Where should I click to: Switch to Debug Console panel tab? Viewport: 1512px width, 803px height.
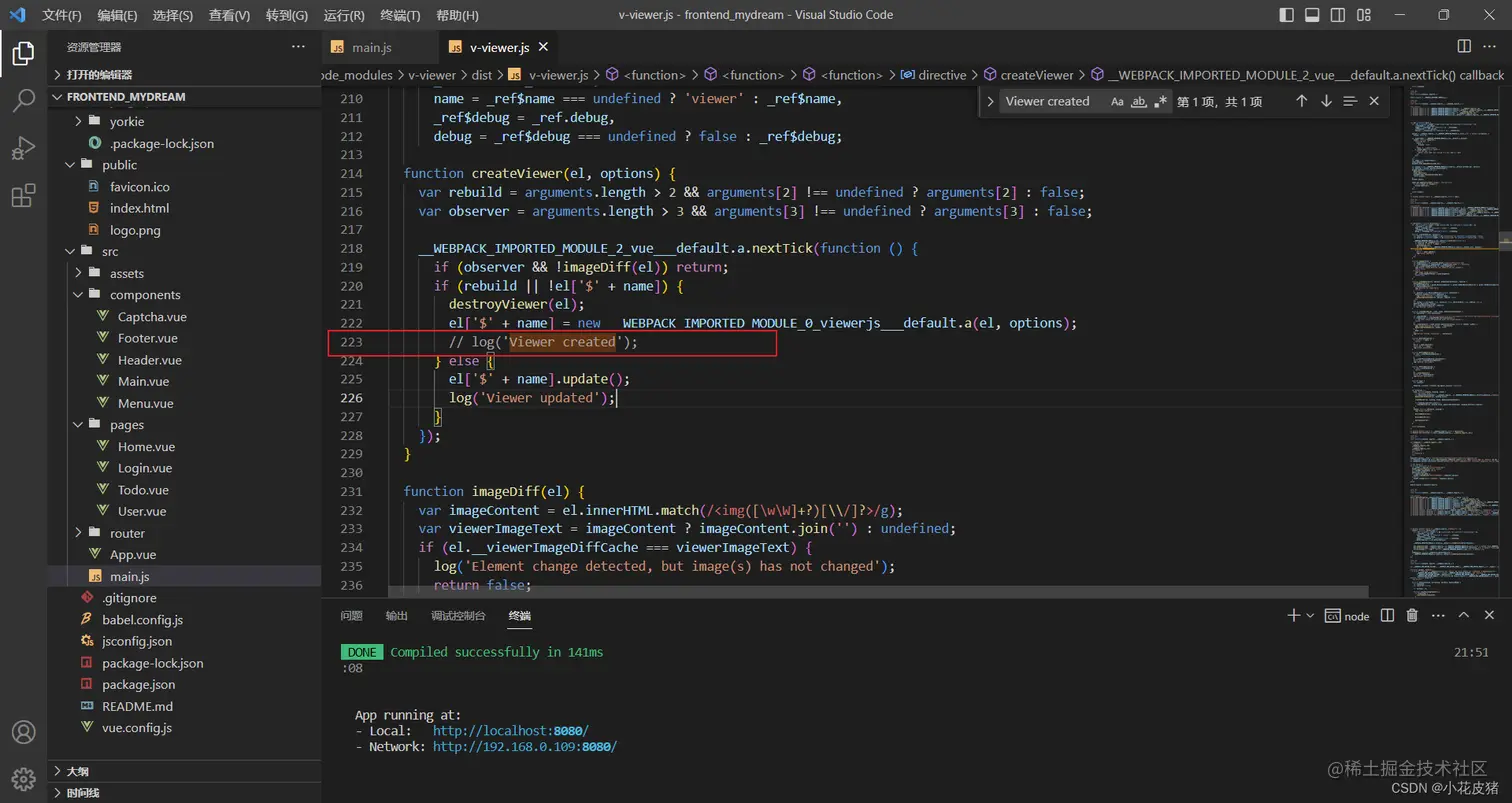pos(458,616)
